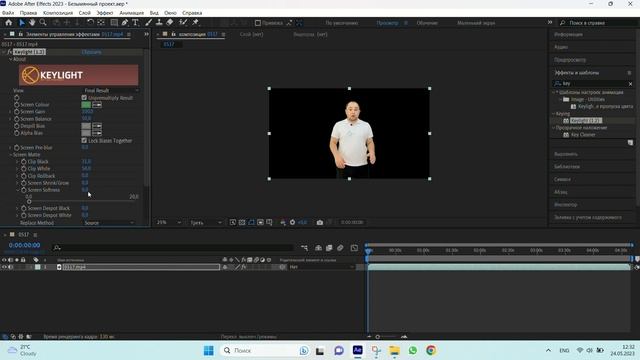The image size is (640, 360).
Task: Click the Despill Bias gray swatch
Action: (86, 126)
